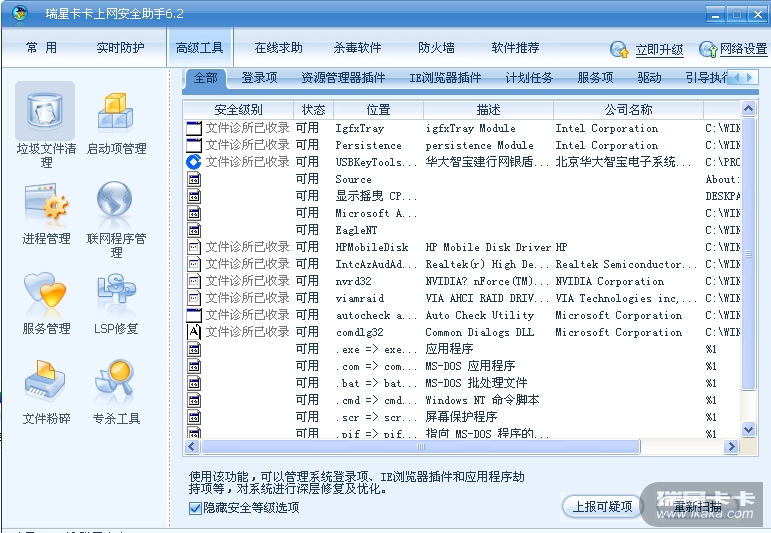Image resolution: width=771 pixels, height=533 pixels.
Task: Click the list scroll down arrow
Action: click(x=748, y=430)
